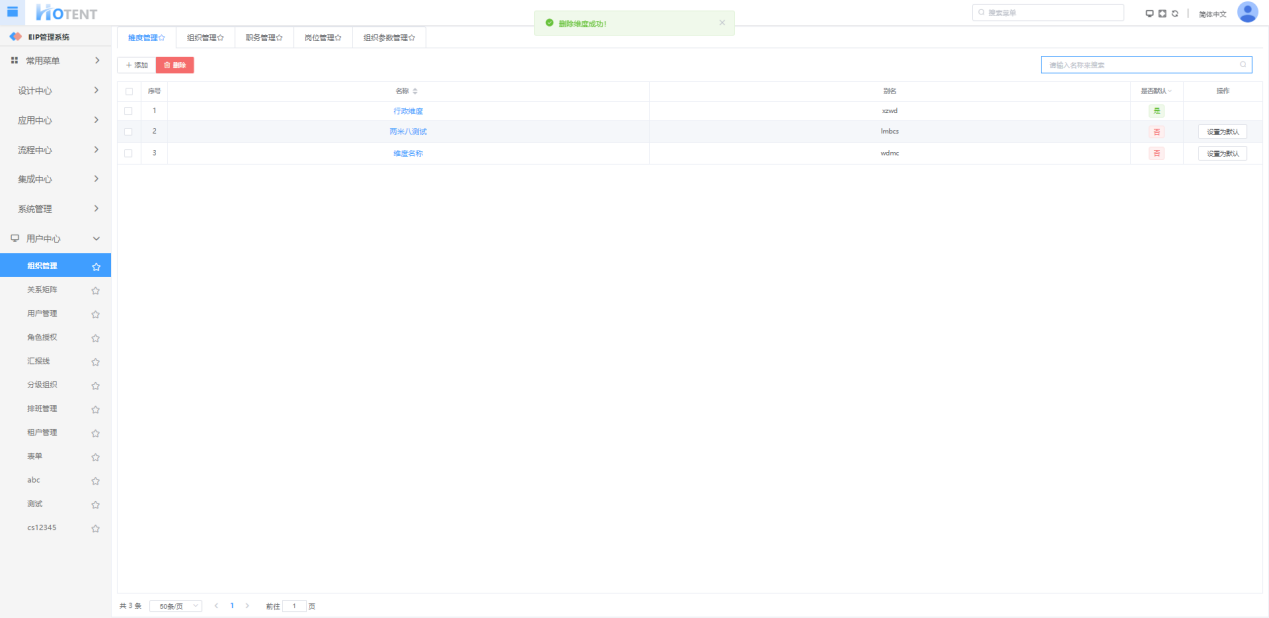
Task: Click the monitor icon in top bar
Action: 1150,13
